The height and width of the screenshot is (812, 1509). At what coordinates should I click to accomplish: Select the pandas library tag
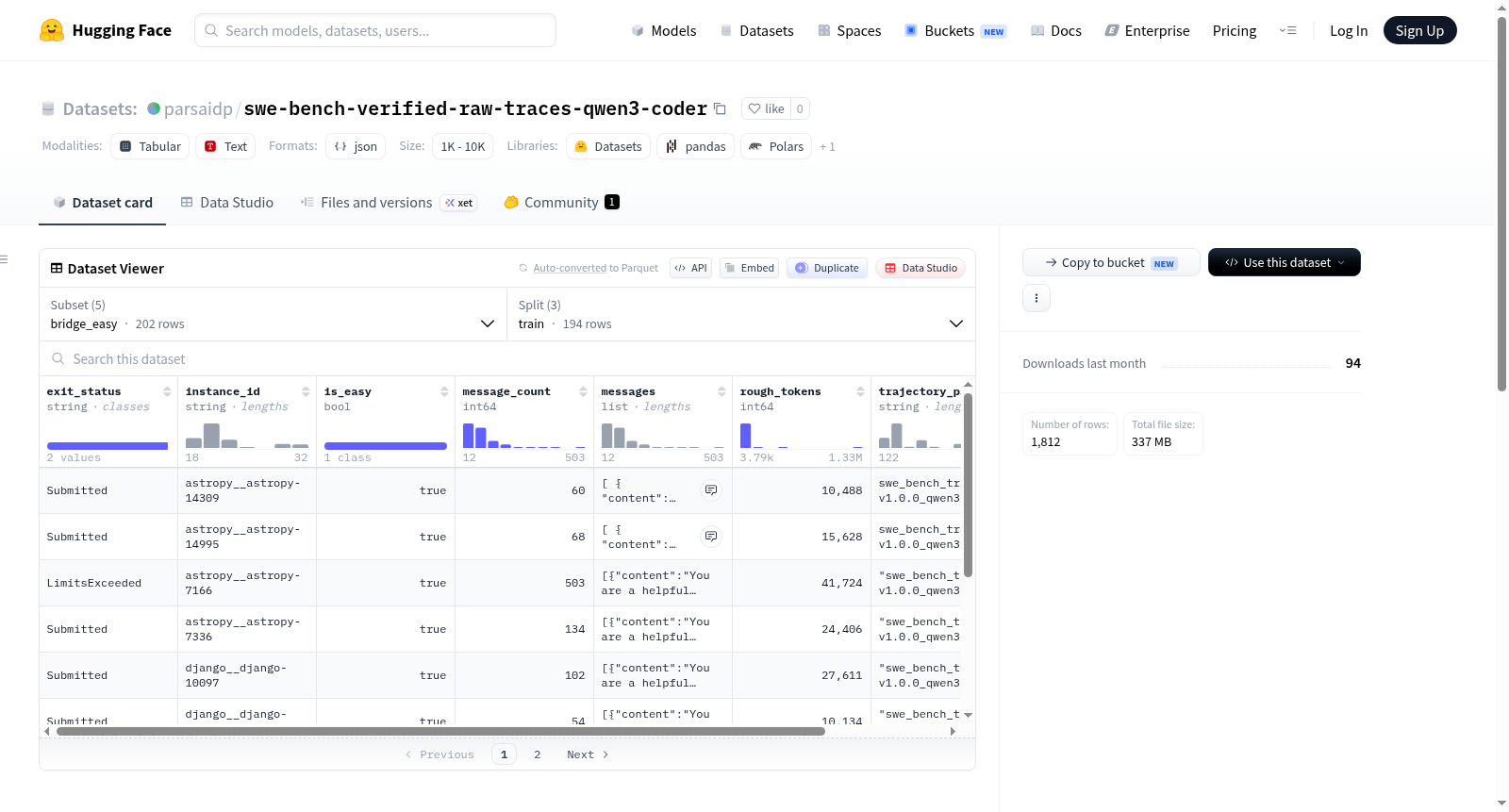(695, 146)
